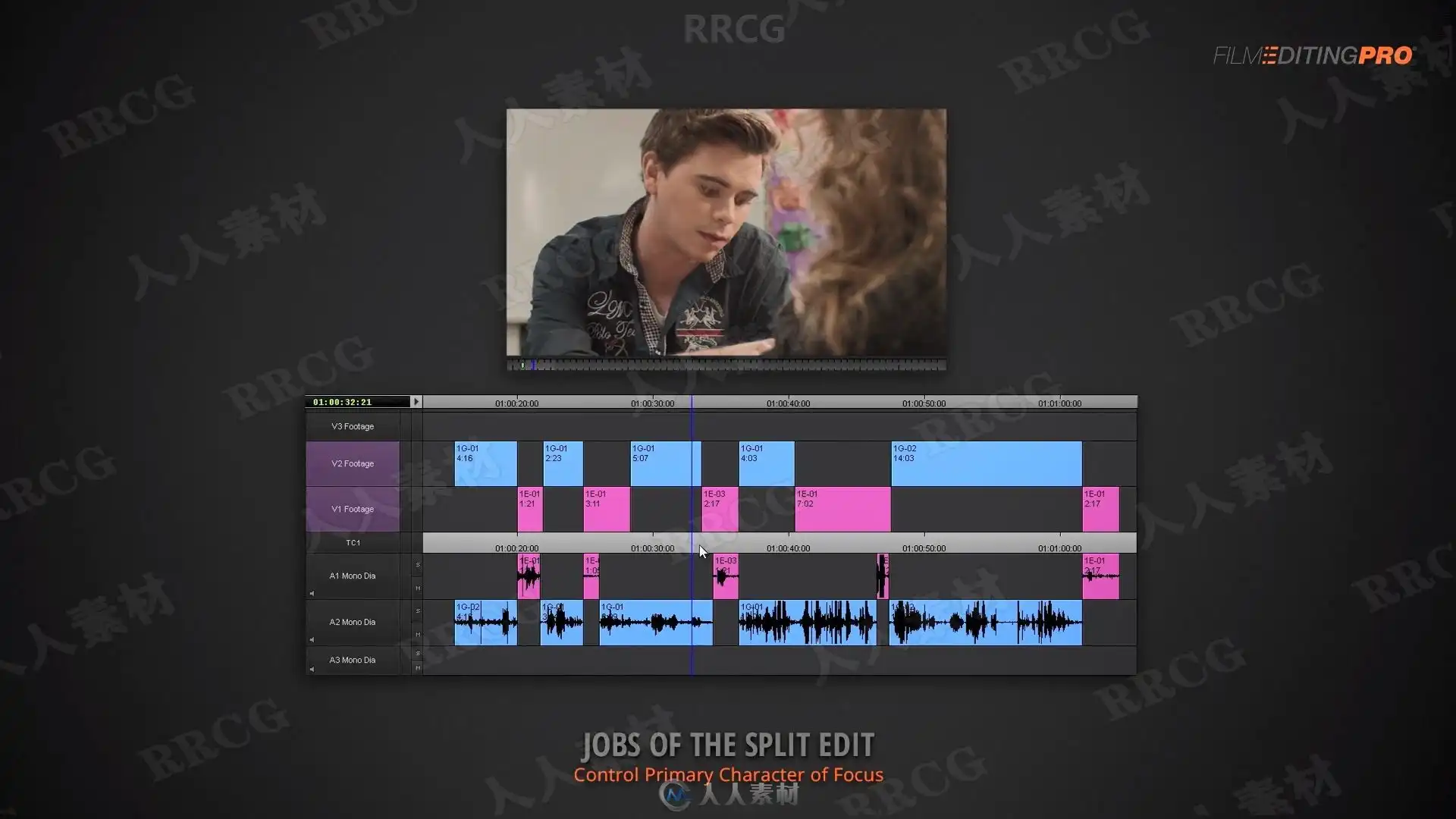Mute the A2 Mono Dia track
The height and width of the screenshot is (819, 1456).
(x=417, y=635)
